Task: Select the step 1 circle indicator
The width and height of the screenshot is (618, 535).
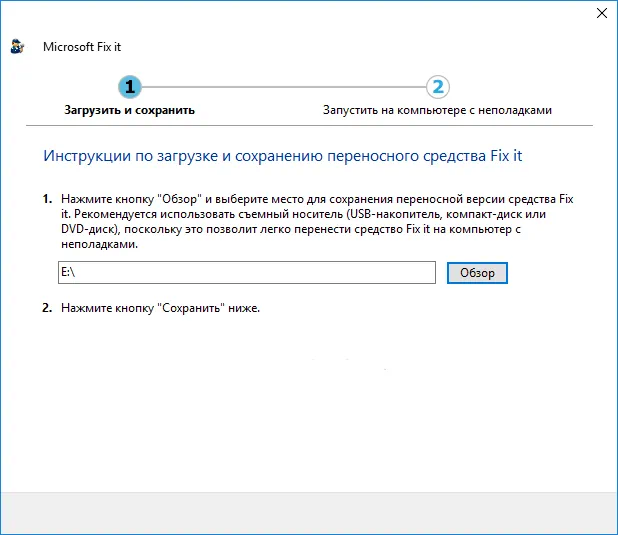Action: click(x=130, y=87)
